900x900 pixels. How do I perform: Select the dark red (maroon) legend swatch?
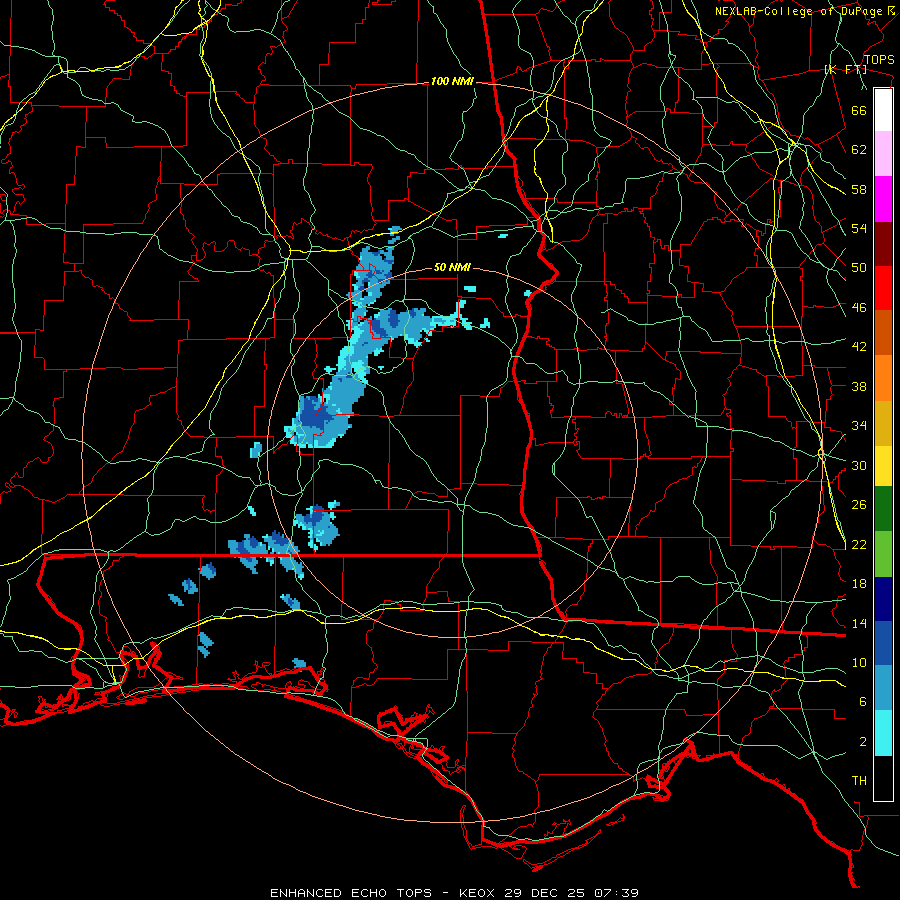[883, 243]
